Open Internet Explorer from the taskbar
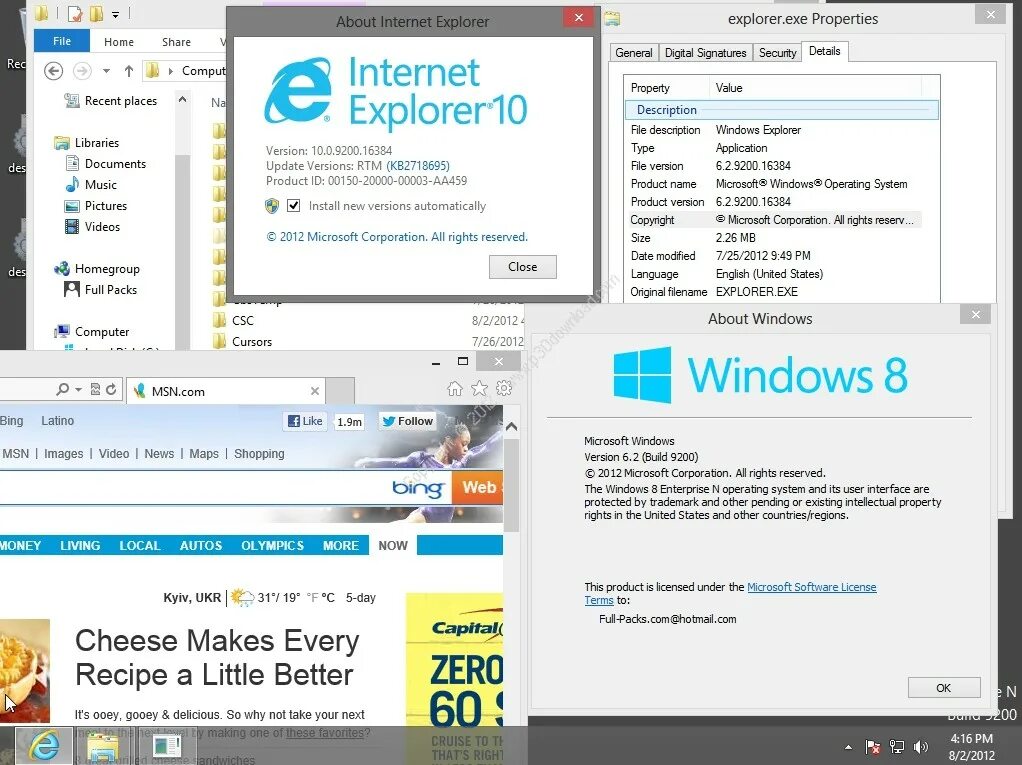This screenshot has width=1022, height=765. coord(44,746)
